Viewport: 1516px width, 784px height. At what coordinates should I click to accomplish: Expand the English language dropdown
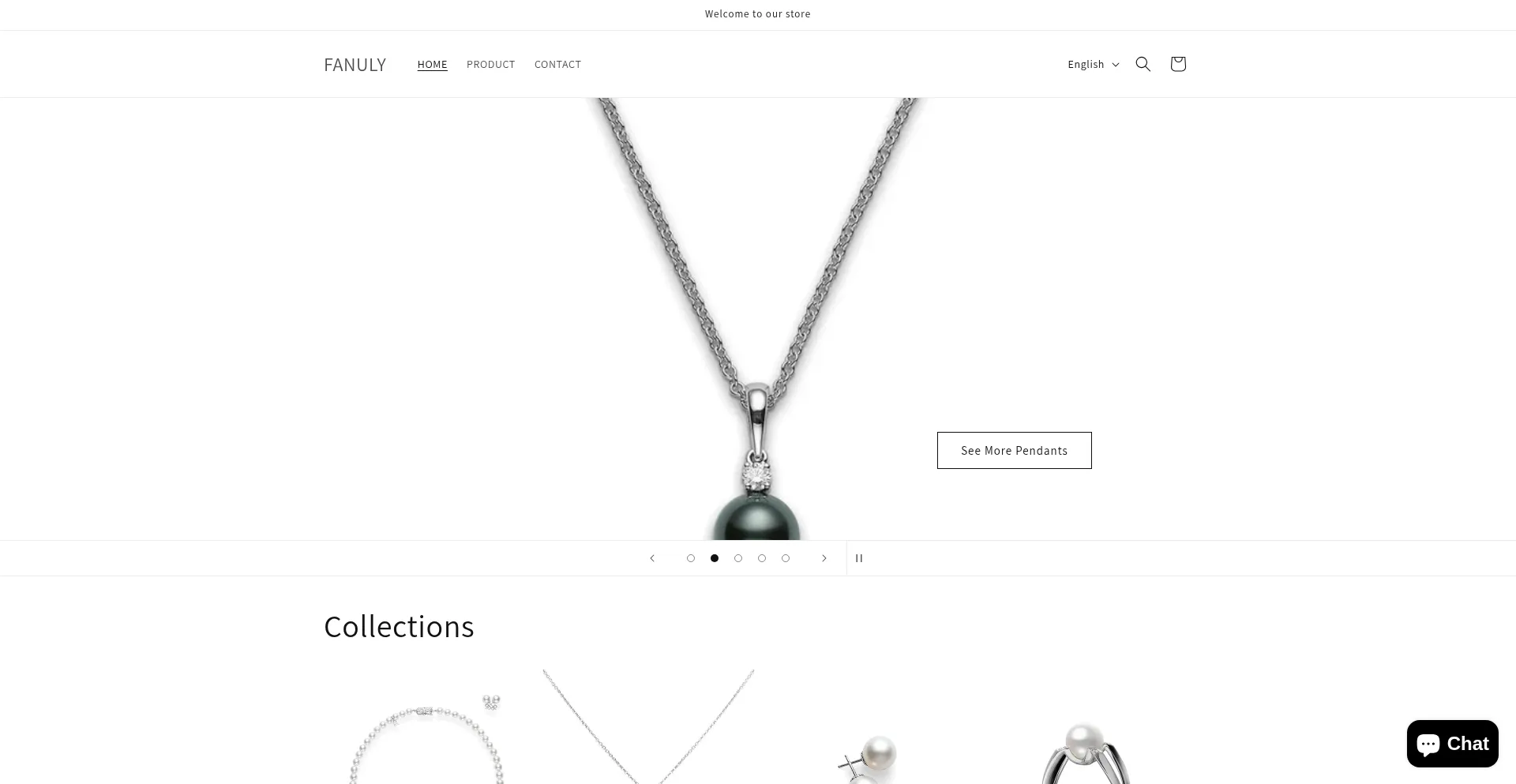tap(1094, 64)
